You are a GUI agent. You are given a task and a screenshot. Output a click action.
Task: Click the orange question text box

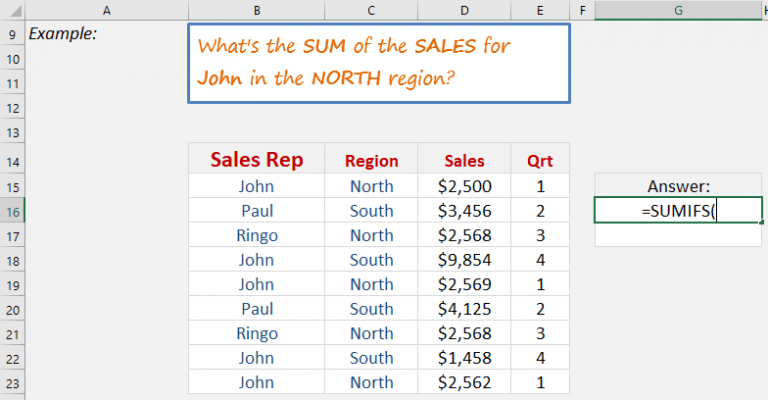378,62
